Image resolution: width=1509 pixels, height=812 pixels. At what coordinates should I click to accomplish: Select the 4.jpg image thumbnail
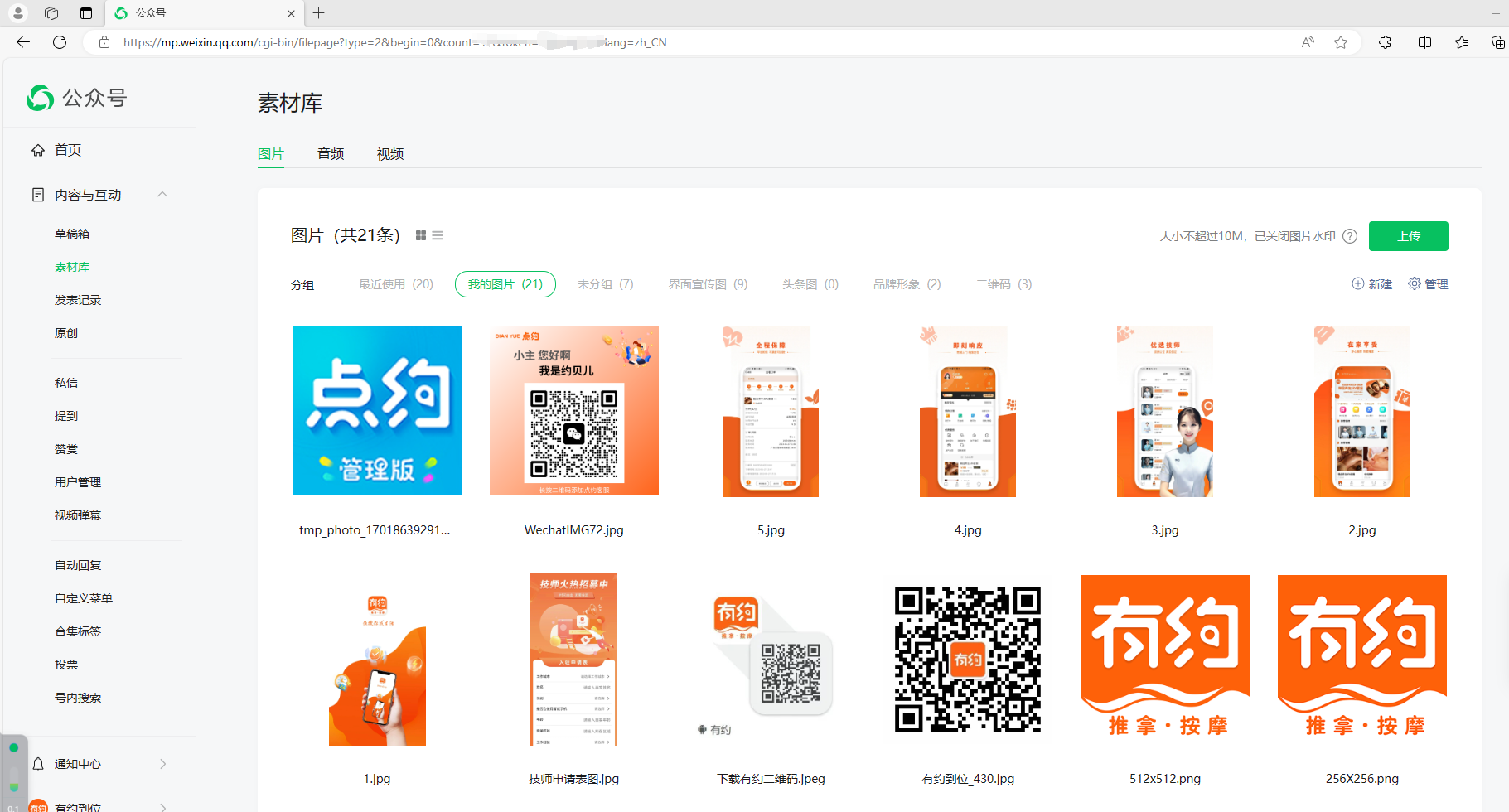(x=968, y=411)
